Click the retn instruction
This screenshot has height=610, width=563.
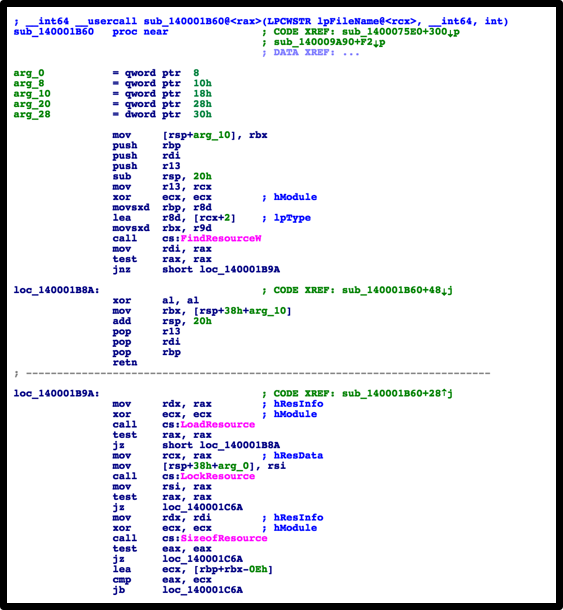[125, 363]
